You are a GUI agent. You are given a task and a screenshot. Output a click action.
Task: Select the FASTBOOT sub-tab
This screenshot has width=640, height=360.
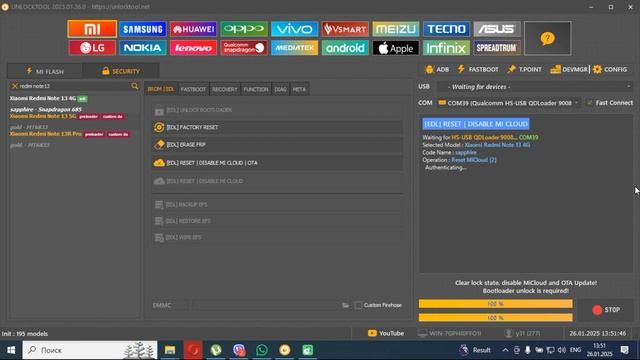(x=193, y=89)
